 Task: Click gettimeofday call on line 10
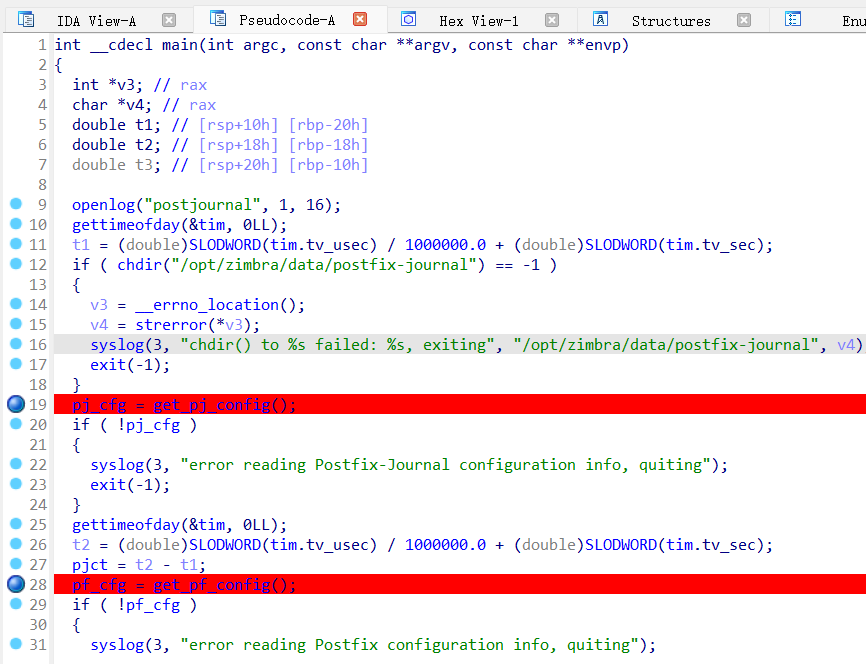pos(126,225)
